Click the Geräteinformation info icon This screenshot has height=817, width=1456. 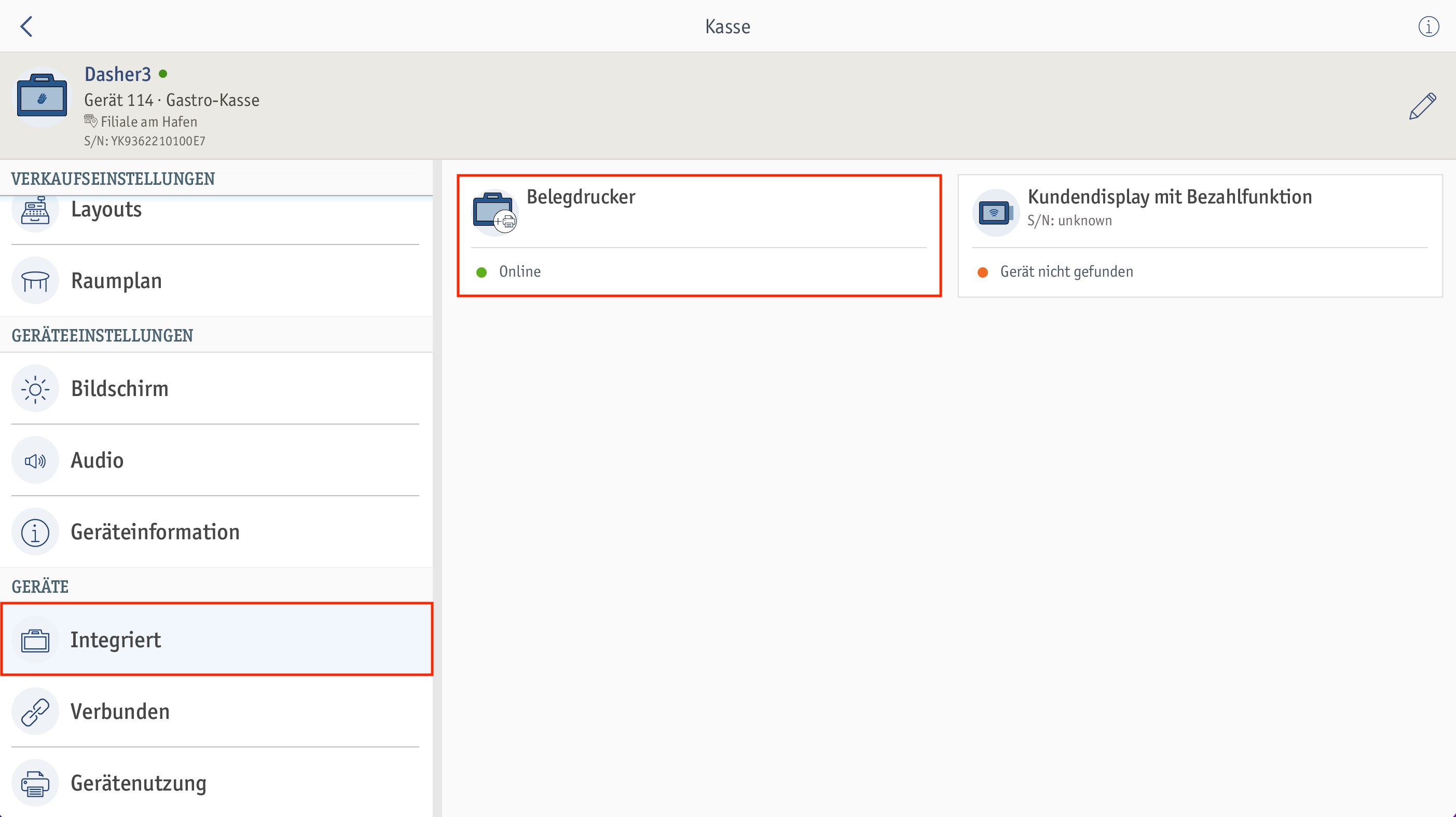click(35, 532)
